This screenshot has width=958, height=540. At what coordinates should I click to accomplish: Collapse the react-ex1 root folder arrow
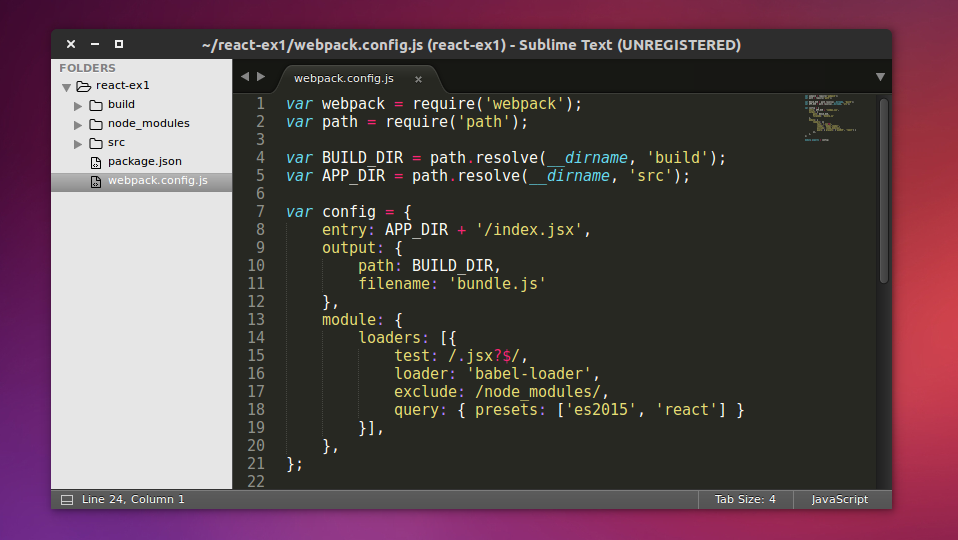(x=67, y=87)
